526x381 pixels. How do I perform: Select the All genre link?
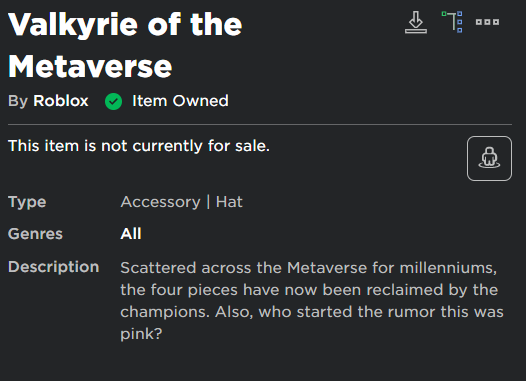(131, 234)
